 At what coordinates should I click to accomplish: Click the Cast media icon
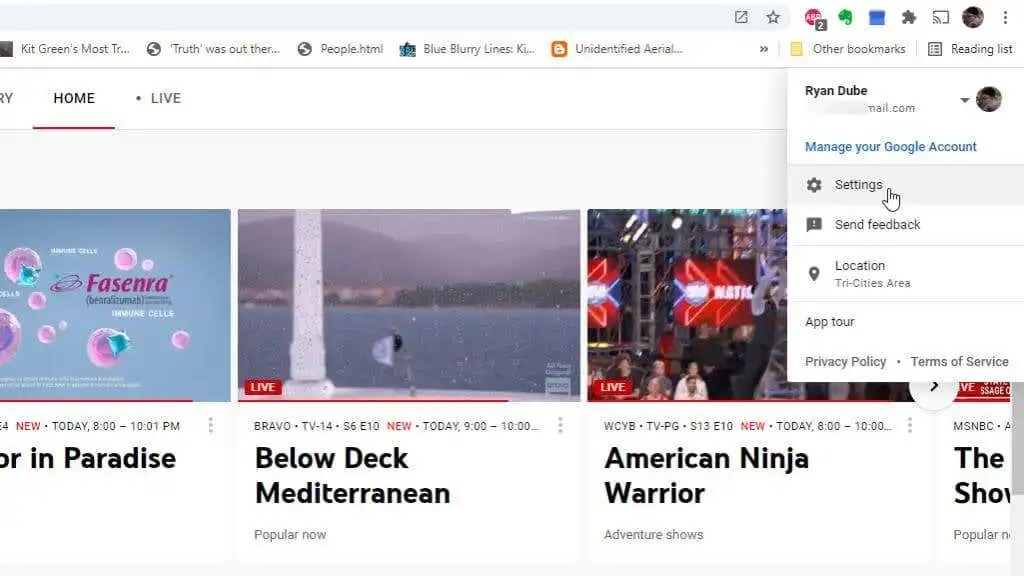pyautogui.click(x=940, y=17)
